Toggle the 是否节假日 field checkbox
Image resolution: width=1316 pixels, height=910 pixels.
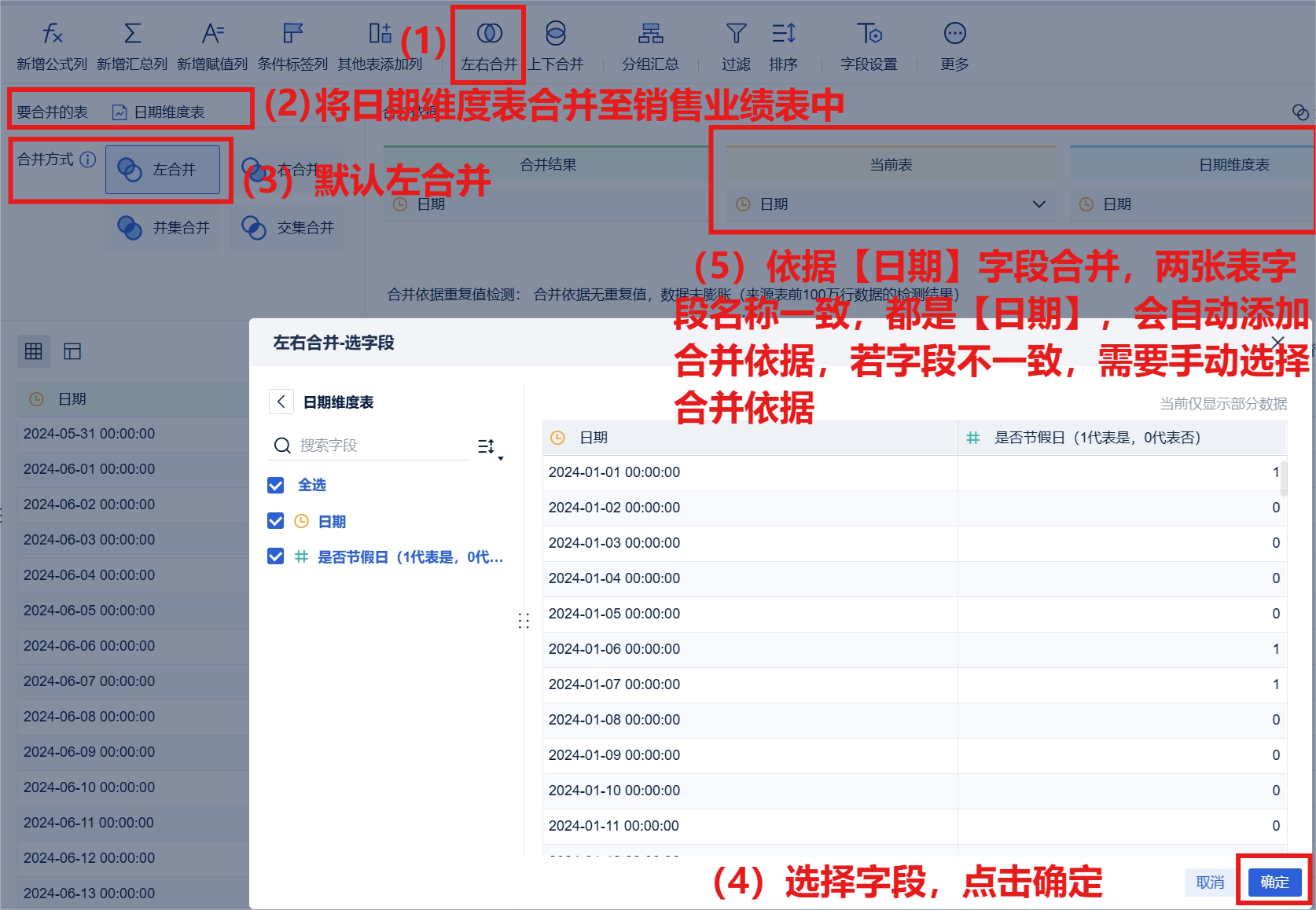pyautogui.click(x=276, y=556)
